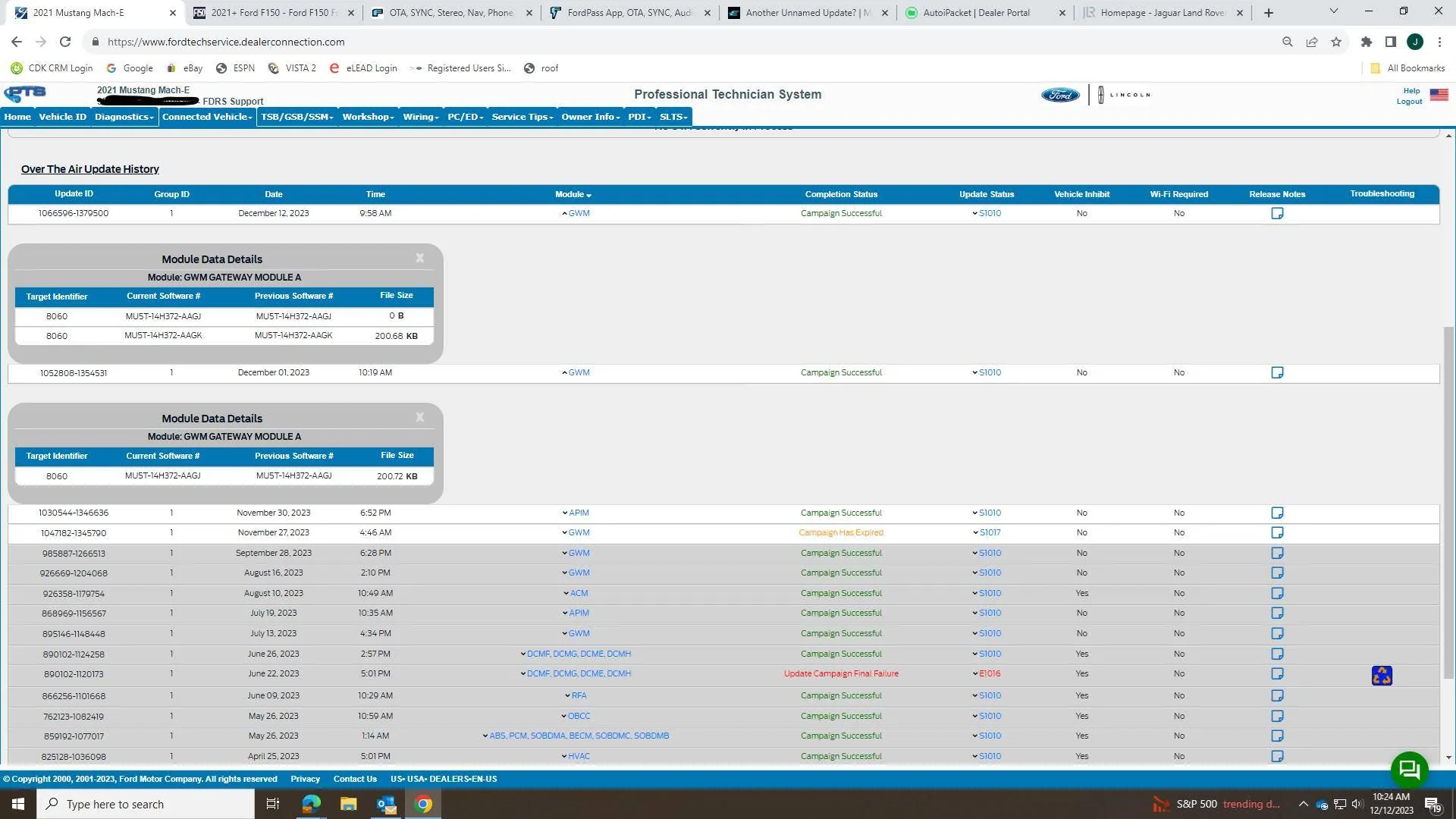The height and width of the screenshot is (819, 1456).
Task: Open release notes for update 985887-1266513
Action: tap(1277, 553)
